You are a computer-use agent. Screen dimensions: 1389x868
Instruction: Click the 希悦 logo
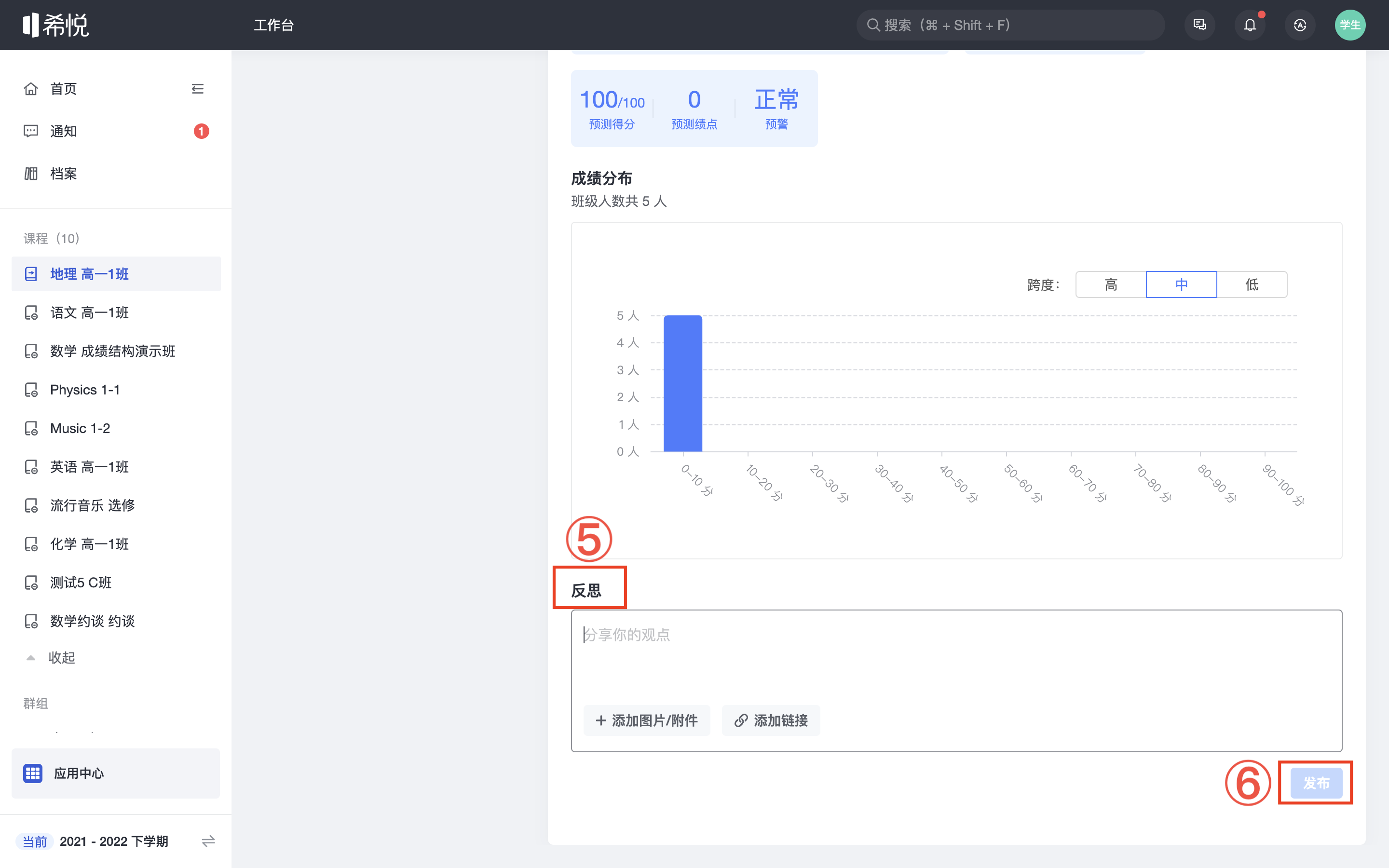(56, 25)
